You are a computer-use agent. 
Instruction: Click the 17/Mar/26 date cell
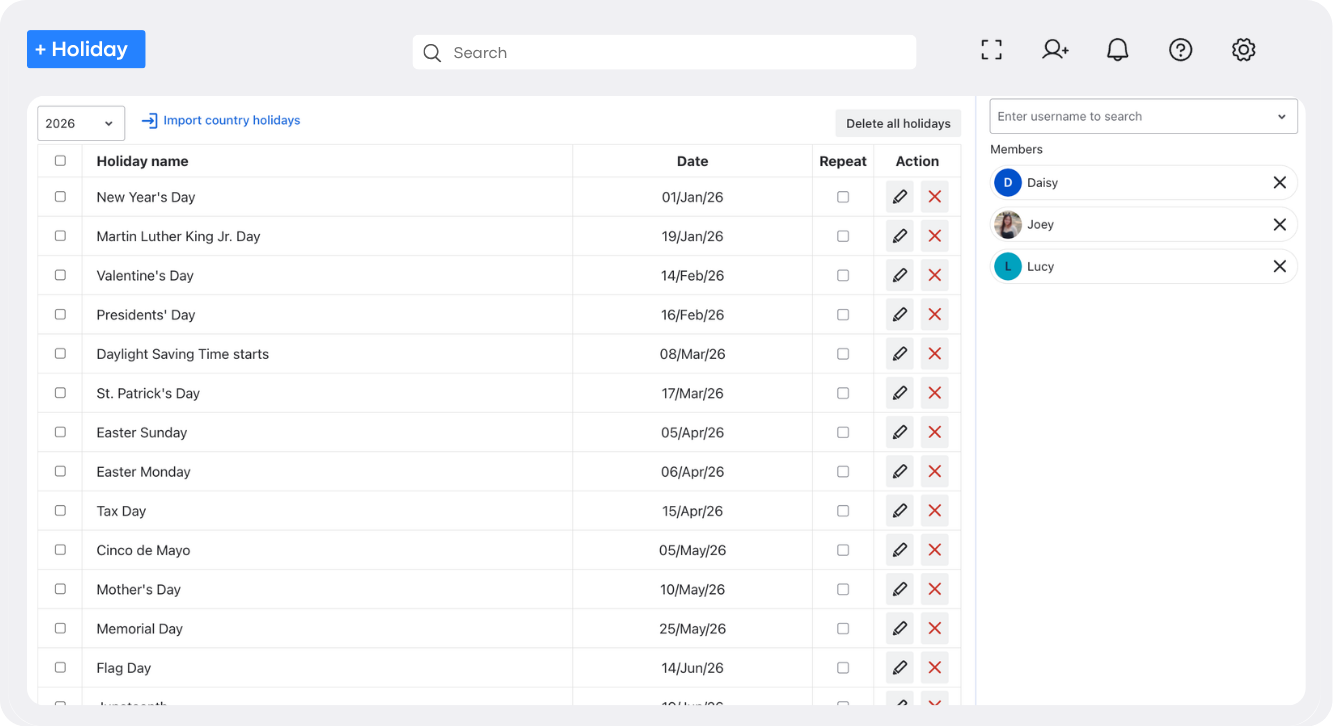692,393
